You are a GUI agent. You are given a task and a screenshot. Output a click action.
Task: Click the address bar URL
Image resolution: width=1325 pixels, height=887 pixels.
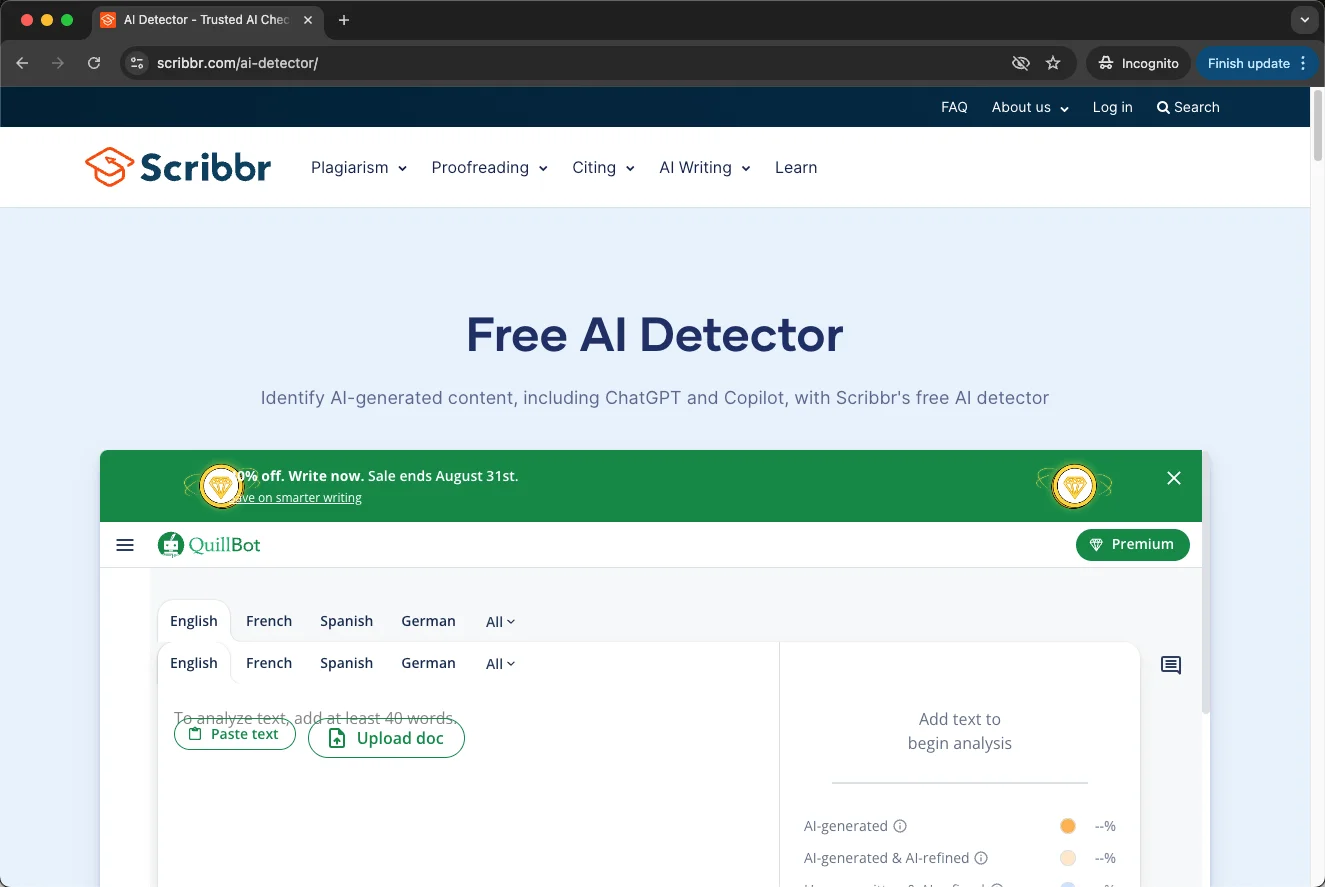pyautogui.click(x=238, y=63)
